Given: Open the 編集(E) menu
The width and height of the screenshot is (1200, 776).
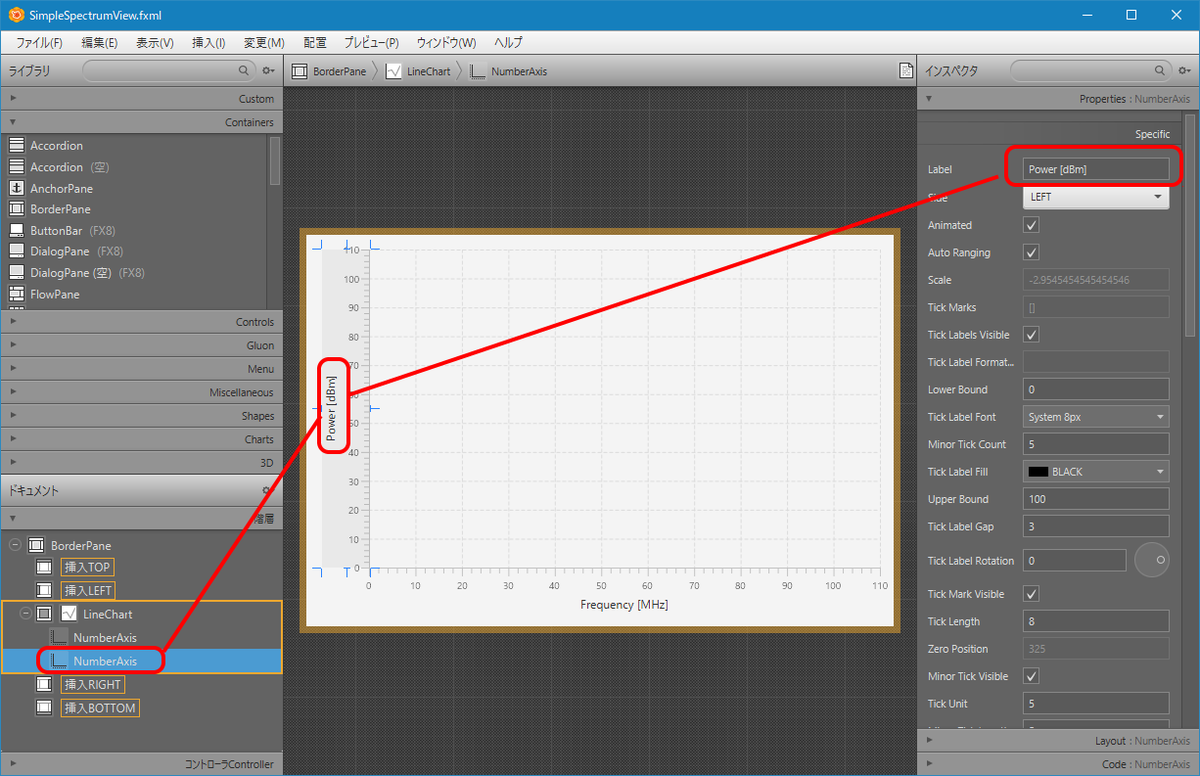Looking at the screenshot, I should coord(99,43).
